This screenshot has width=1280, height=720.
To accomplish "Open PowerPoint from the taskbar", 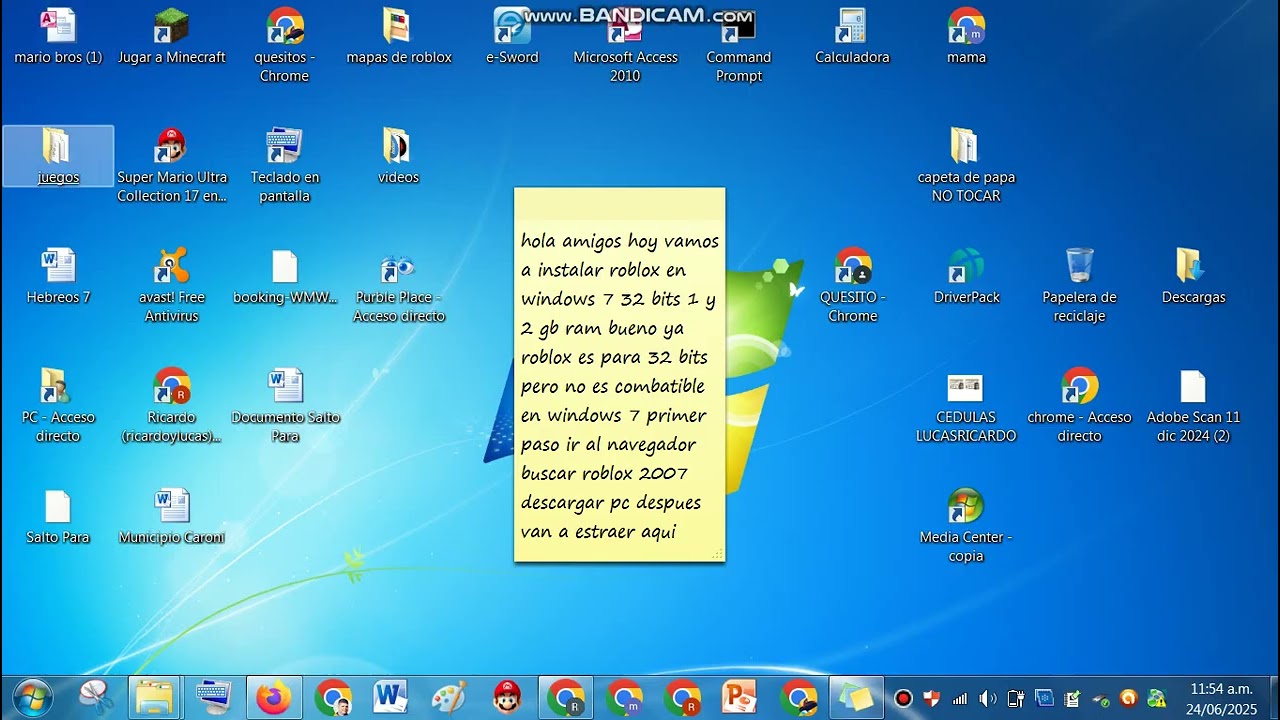I will 740,697.
